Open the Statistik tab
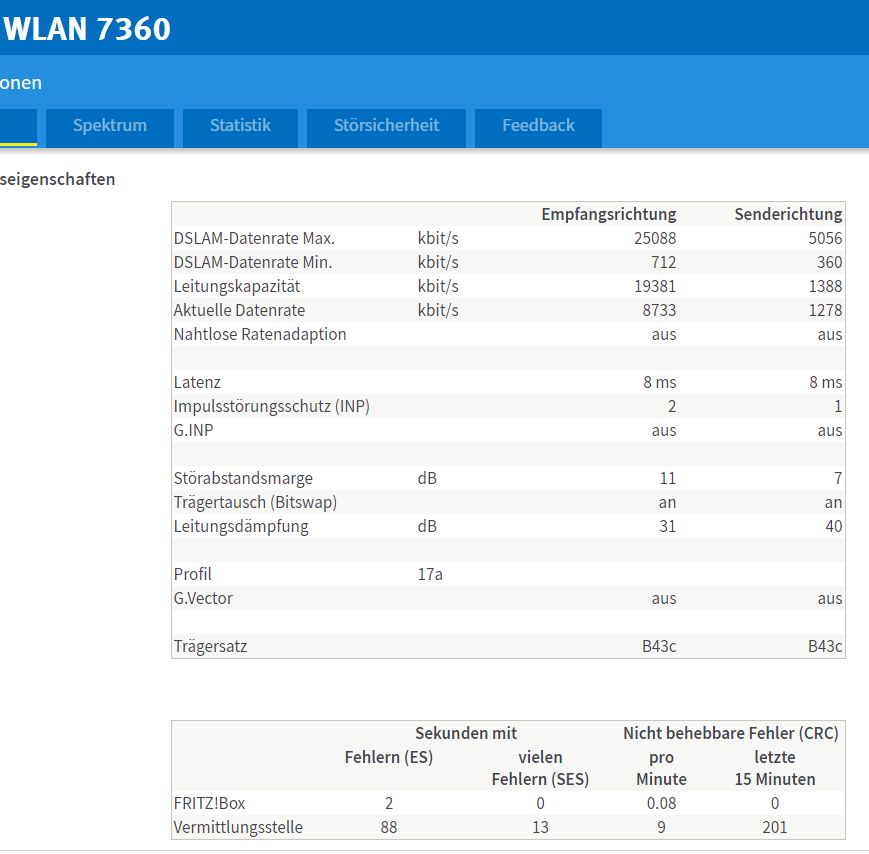Image resolution: width=869 pixels, height=854 pixels. [240, 126]
